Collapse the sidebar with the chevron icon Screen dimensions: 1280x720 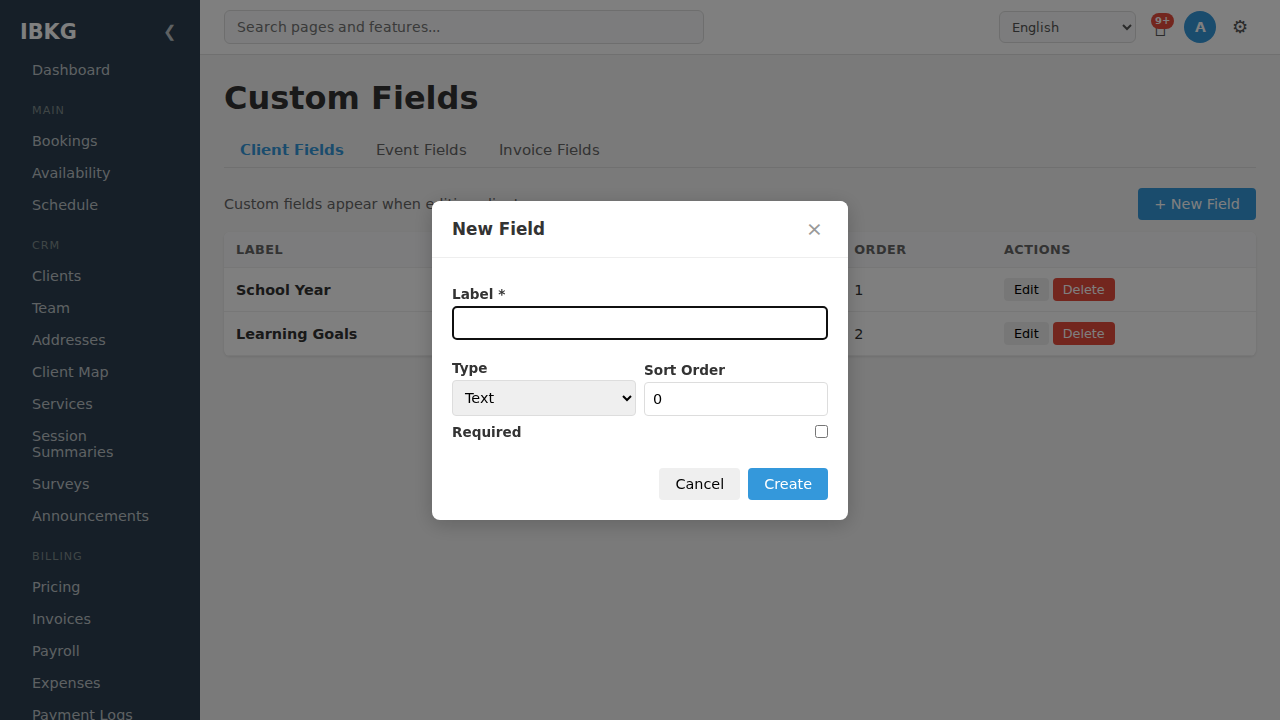[169, 32]
